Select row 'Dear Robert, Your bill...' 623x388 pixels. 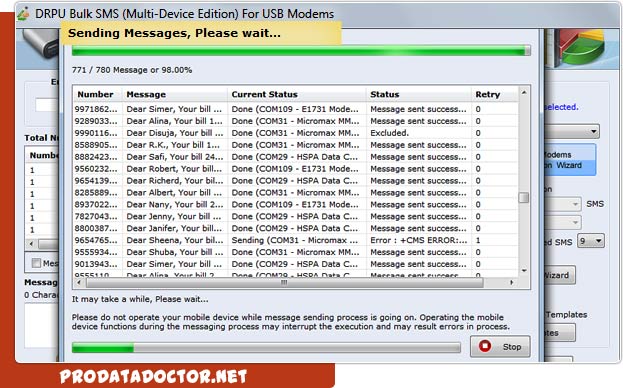click(x=296, y=169)
